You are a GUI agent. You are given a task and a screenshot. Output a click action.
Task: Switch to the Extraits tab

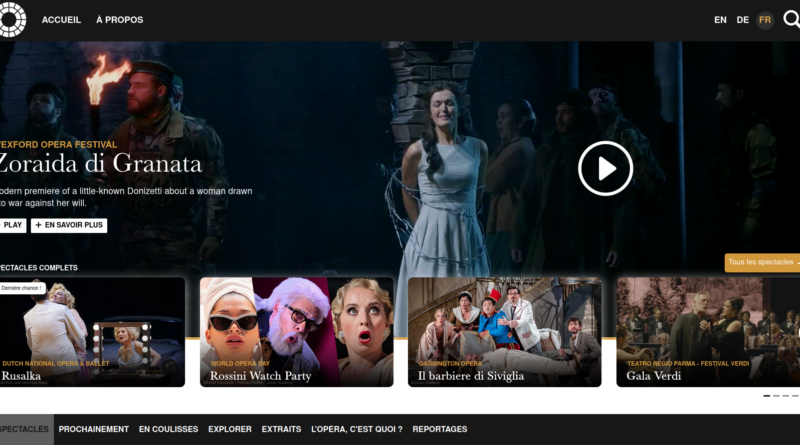tap(281, 429)
